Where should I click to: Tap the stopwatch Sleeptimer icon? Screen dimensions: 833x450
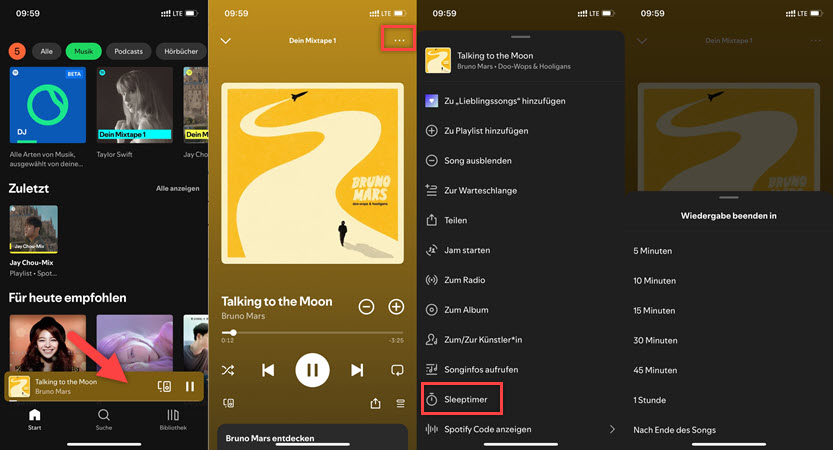(431, 399)
